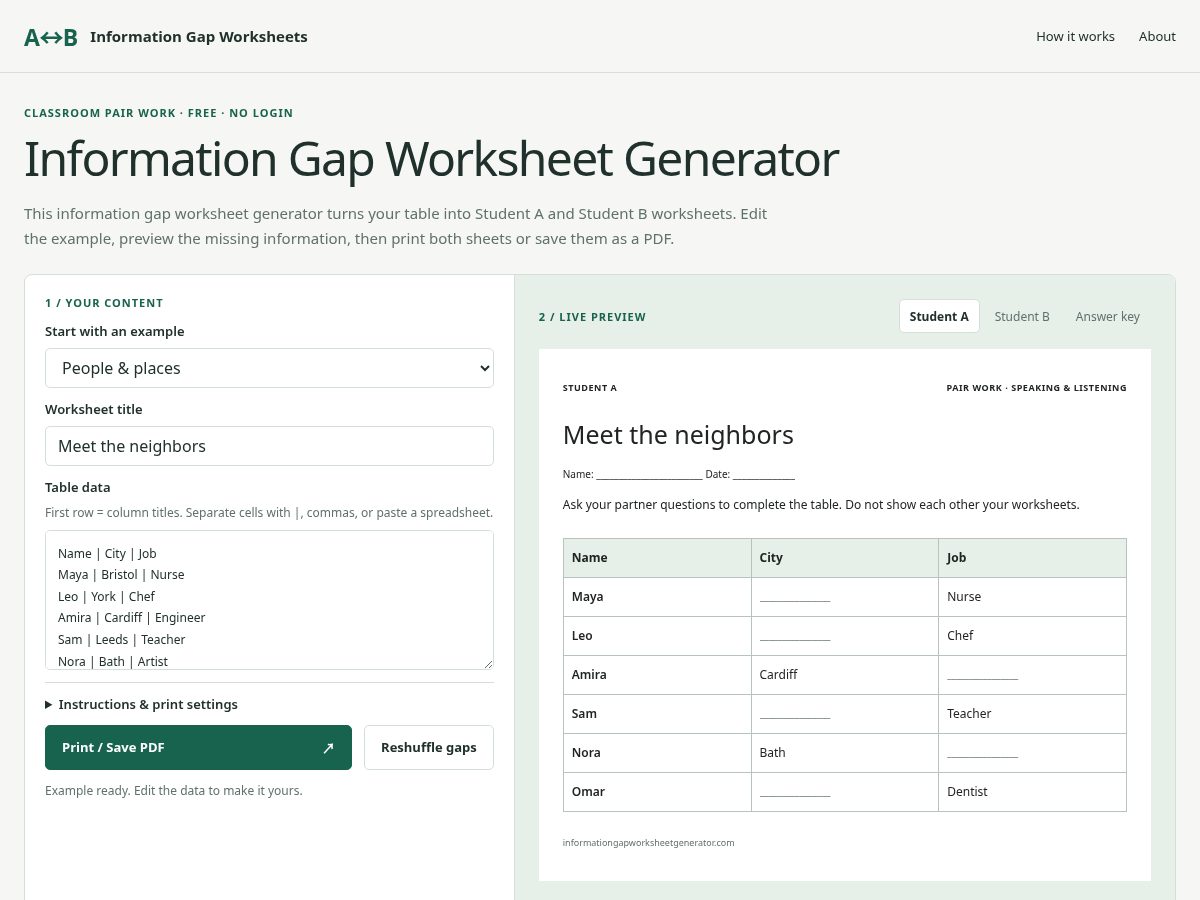Open the Start with an example dropdown
Image resolution: width=1200 pixels, height=900 pixels.
[x=269, y=368]
